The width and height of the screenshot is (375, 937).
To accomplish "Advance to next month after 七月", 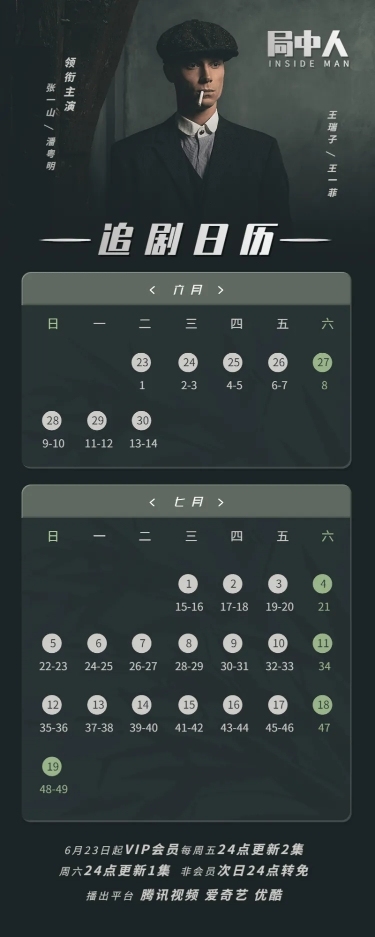I will point(220,503).
